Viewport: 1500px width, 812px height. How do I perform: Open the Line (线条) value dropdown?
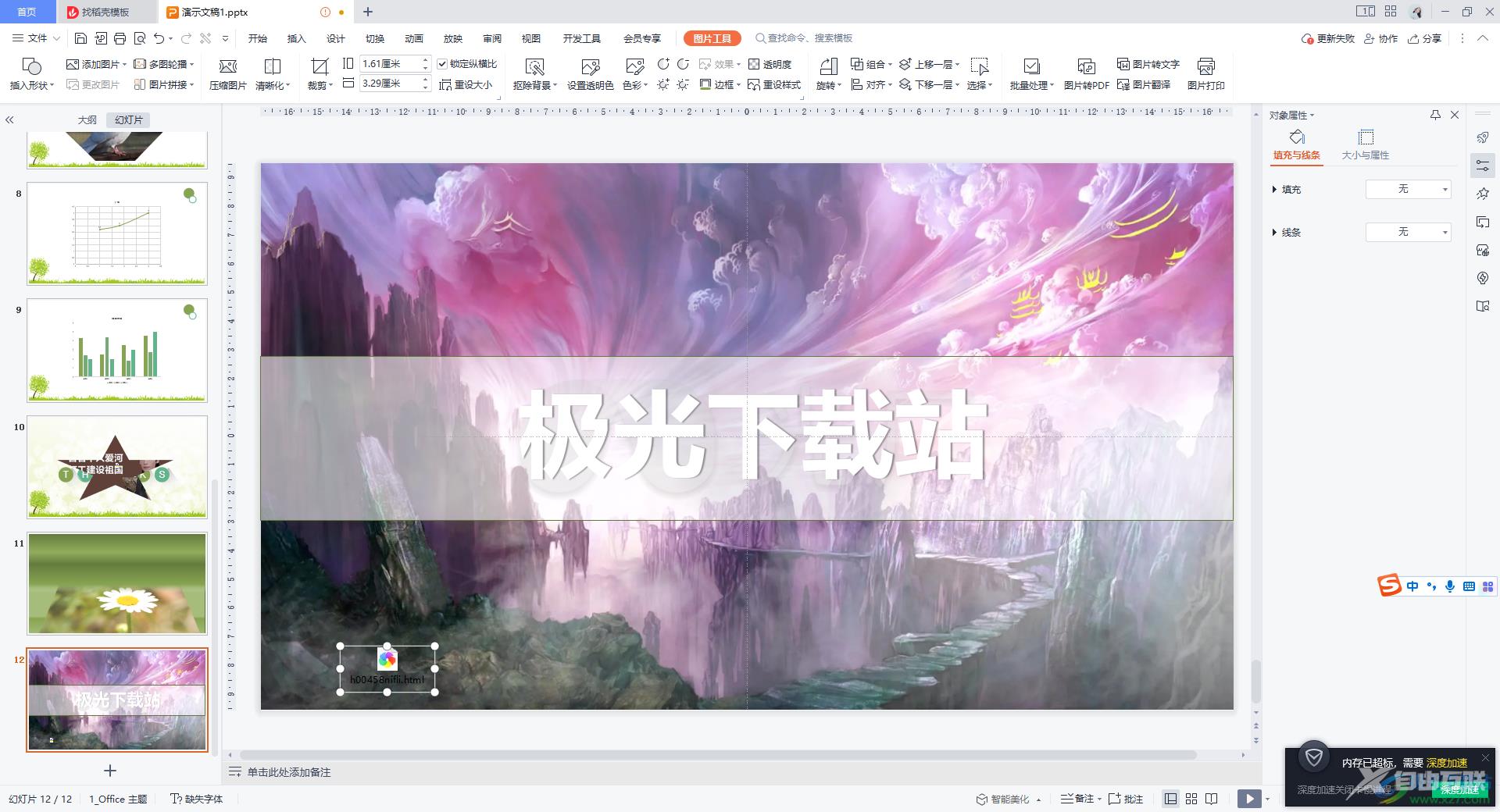[x=1408, y=232]
